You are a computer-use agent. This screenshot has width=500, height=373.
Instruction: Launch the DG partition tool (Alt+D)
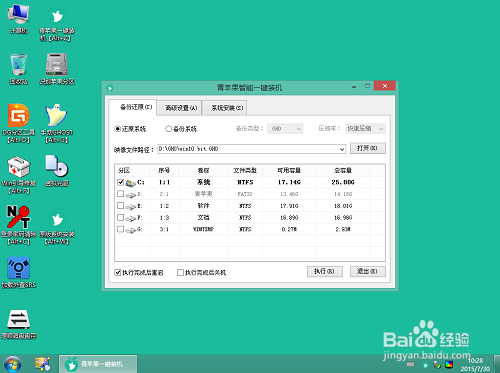click(19, 123)
